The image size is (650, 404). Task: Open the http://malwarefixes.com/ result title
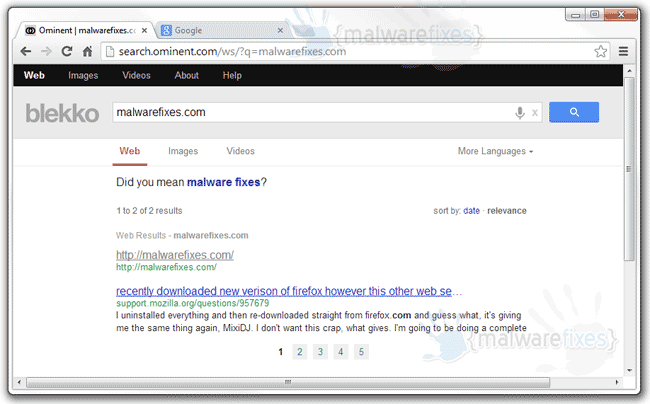[x=175, y=255]
